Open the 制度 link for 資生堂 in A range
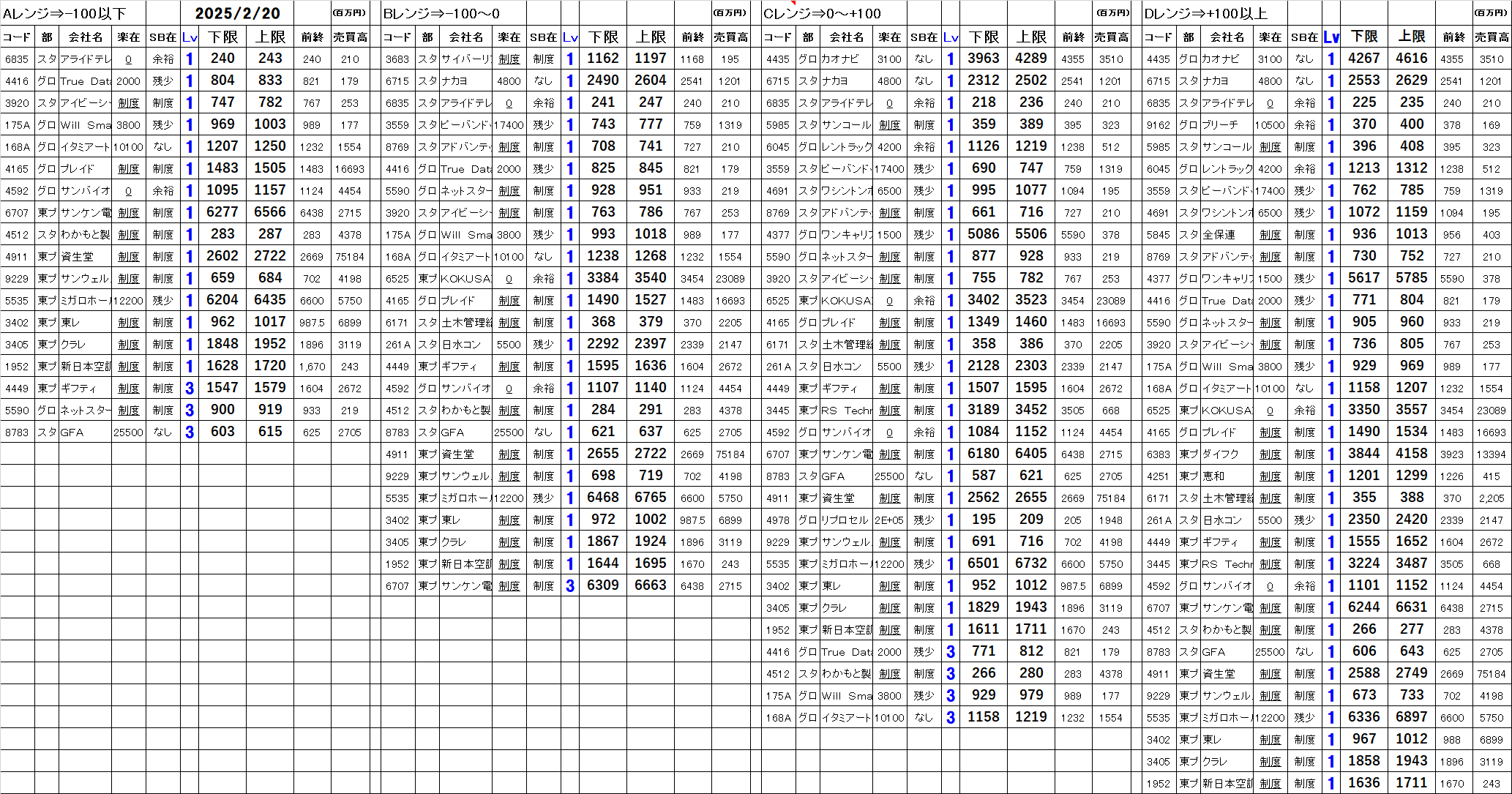This screenshot has height=794, width=1512. pos(129,257)
